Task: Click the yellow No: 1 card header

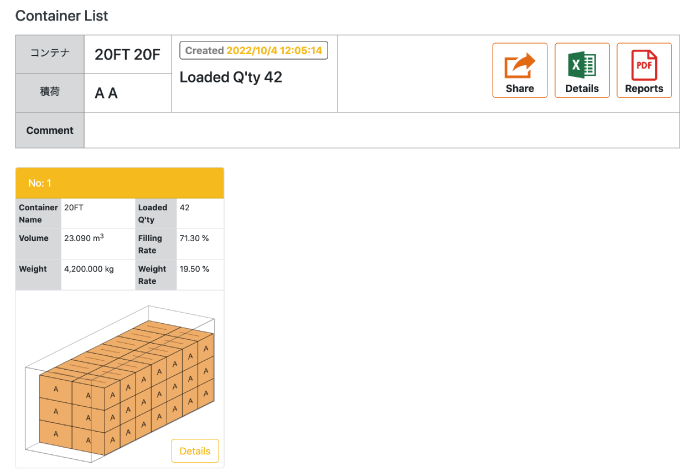Action: coord(120,183)
